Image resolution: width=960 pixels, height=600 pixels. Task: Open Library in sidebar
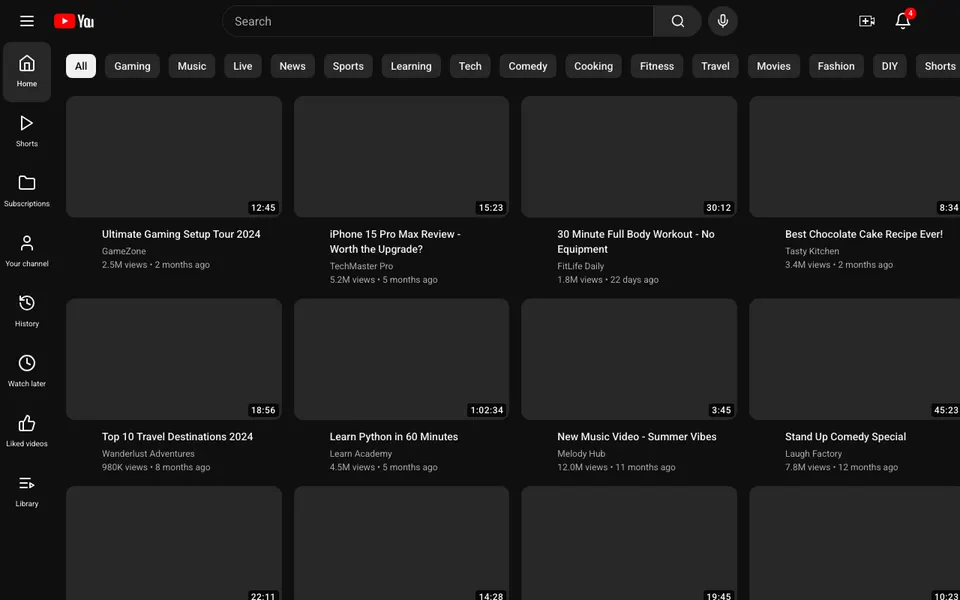click(27, 492)
